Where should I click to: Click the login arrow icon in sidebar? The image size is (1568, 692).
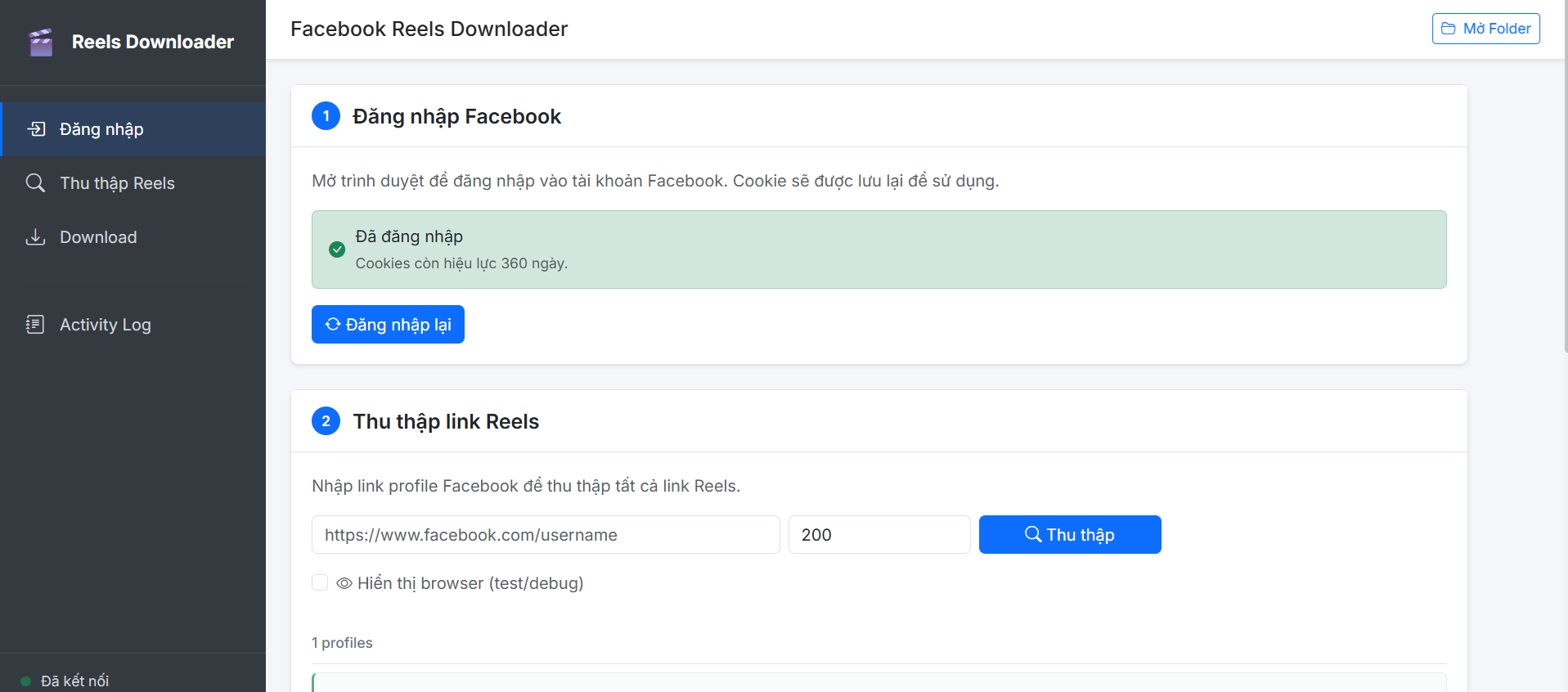36,128
